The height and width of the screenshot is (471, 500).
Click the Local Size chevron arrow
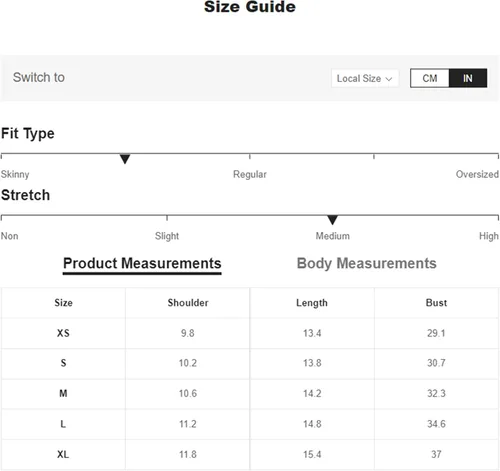(x=389, y=79)
